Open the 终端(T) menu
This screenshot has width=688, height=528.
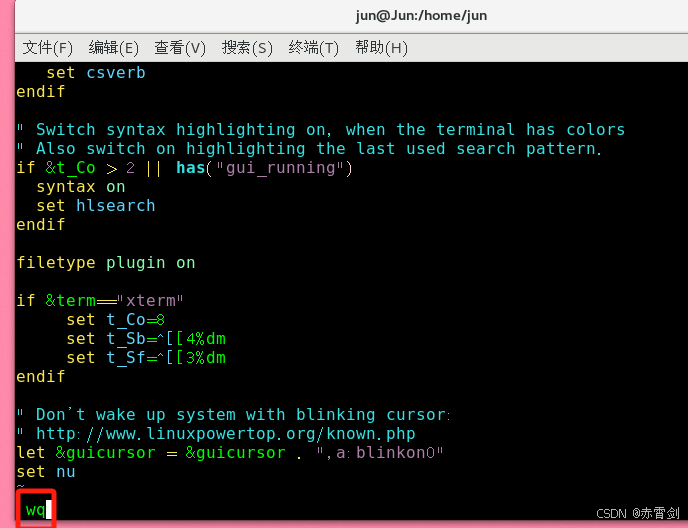(x=314, y=47)
